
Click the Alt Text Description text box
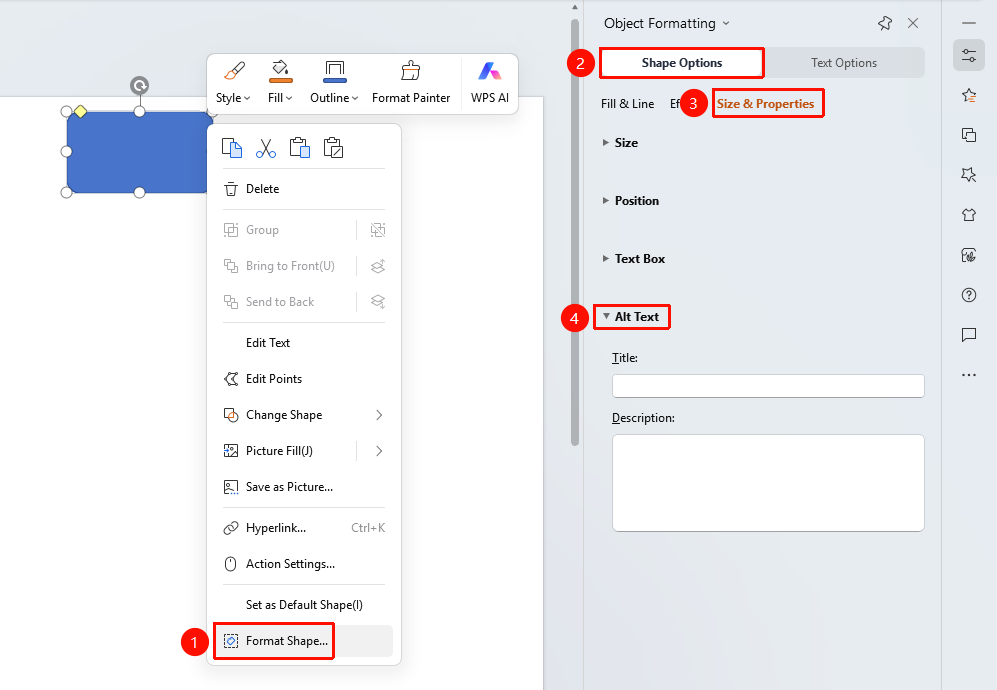768,483
